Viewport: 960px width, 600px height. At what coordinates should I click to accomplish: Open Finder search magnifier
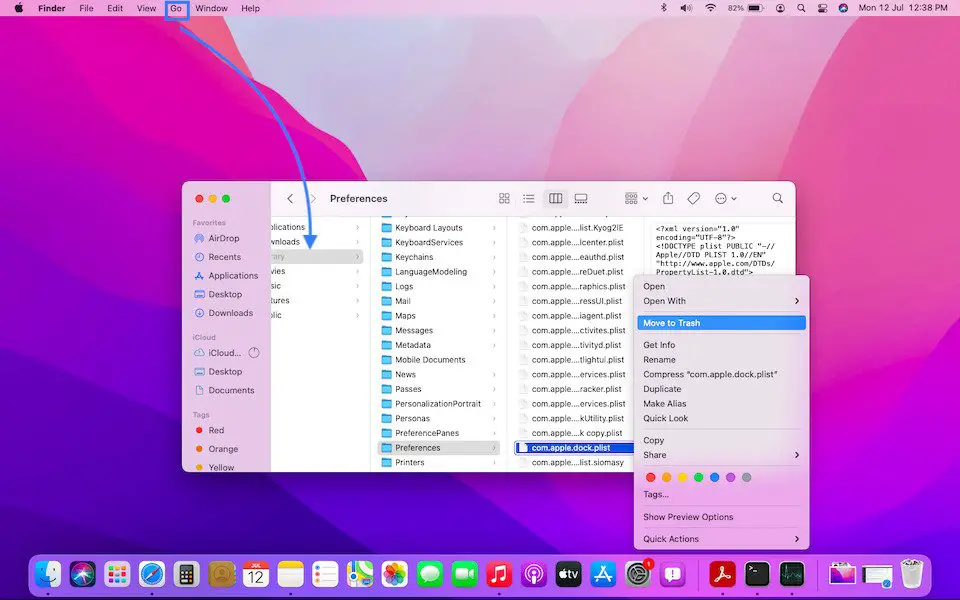(x=777, y=199)
